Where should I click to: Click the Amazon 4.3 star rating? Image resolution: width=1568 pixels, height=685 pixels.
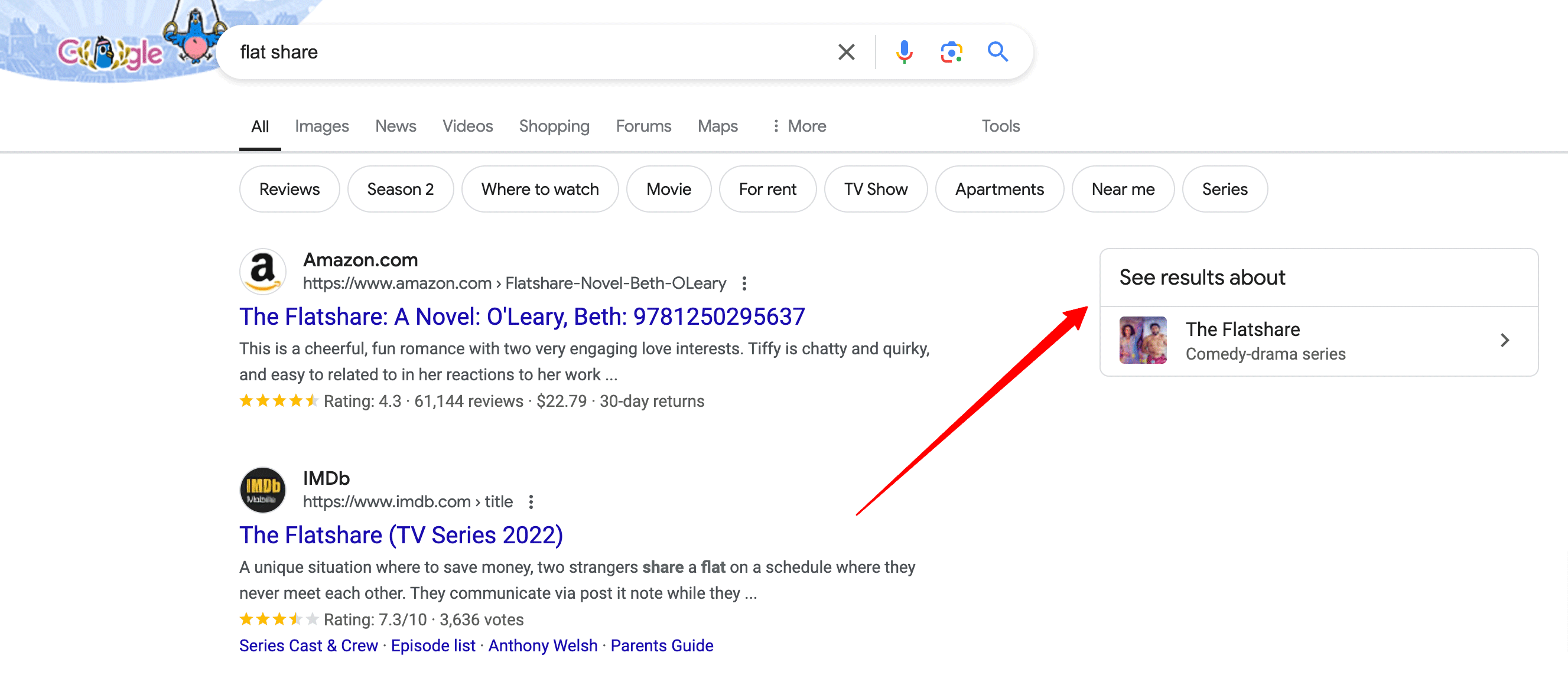point(279,401)
